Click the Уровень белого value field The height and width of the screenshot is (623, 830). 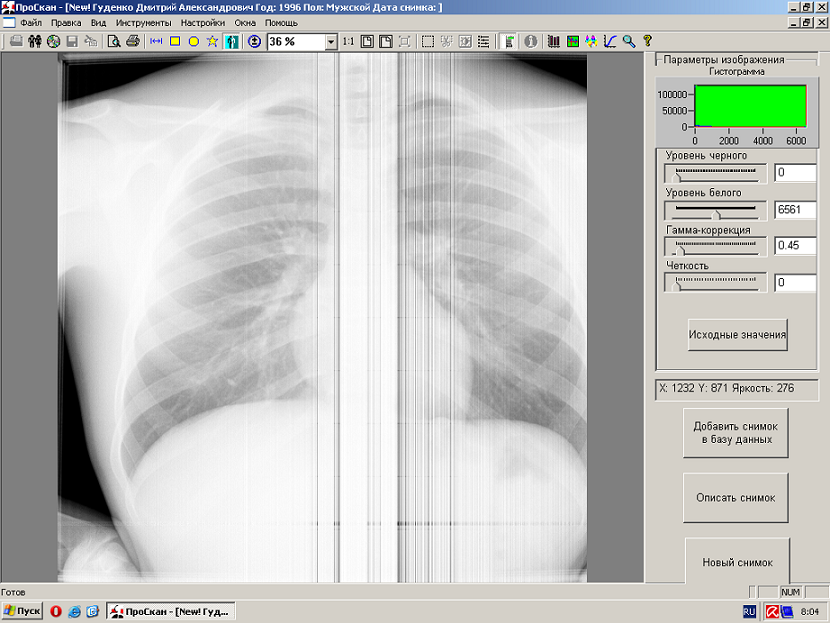tap(795, 210)
